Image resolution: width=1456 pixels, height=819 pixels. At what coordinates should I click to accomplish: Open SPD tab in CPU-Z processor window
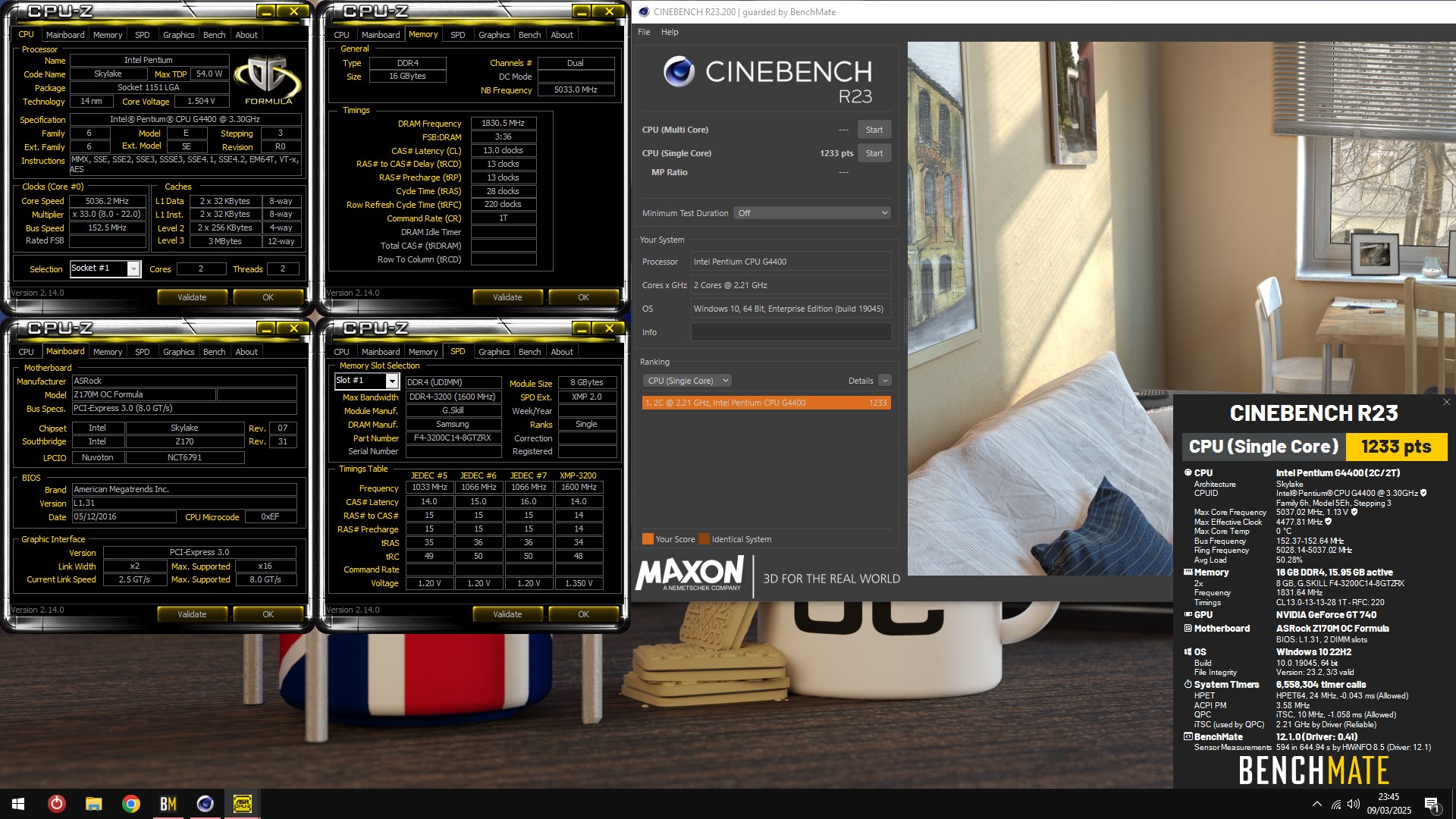coord(142,35)
